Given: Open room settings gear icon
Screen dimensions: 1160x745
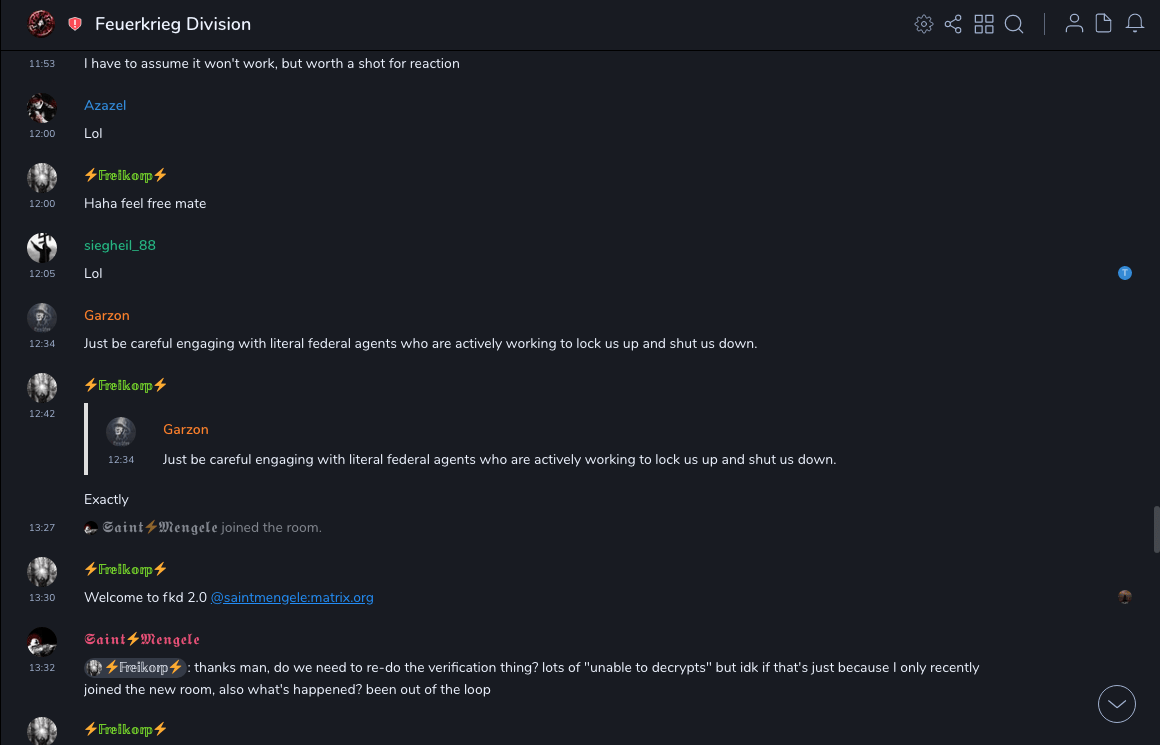Looking at the screenshot, I should point(923,24).
